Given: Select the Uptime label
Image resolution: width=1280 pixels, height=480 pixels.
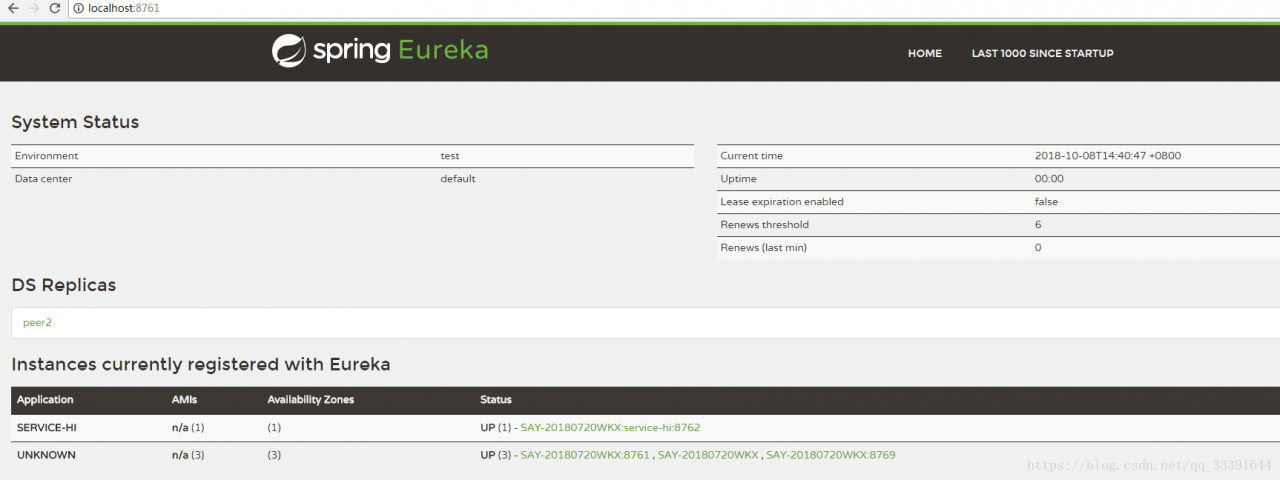Looking at the screenshot, I should click(738, 179).
